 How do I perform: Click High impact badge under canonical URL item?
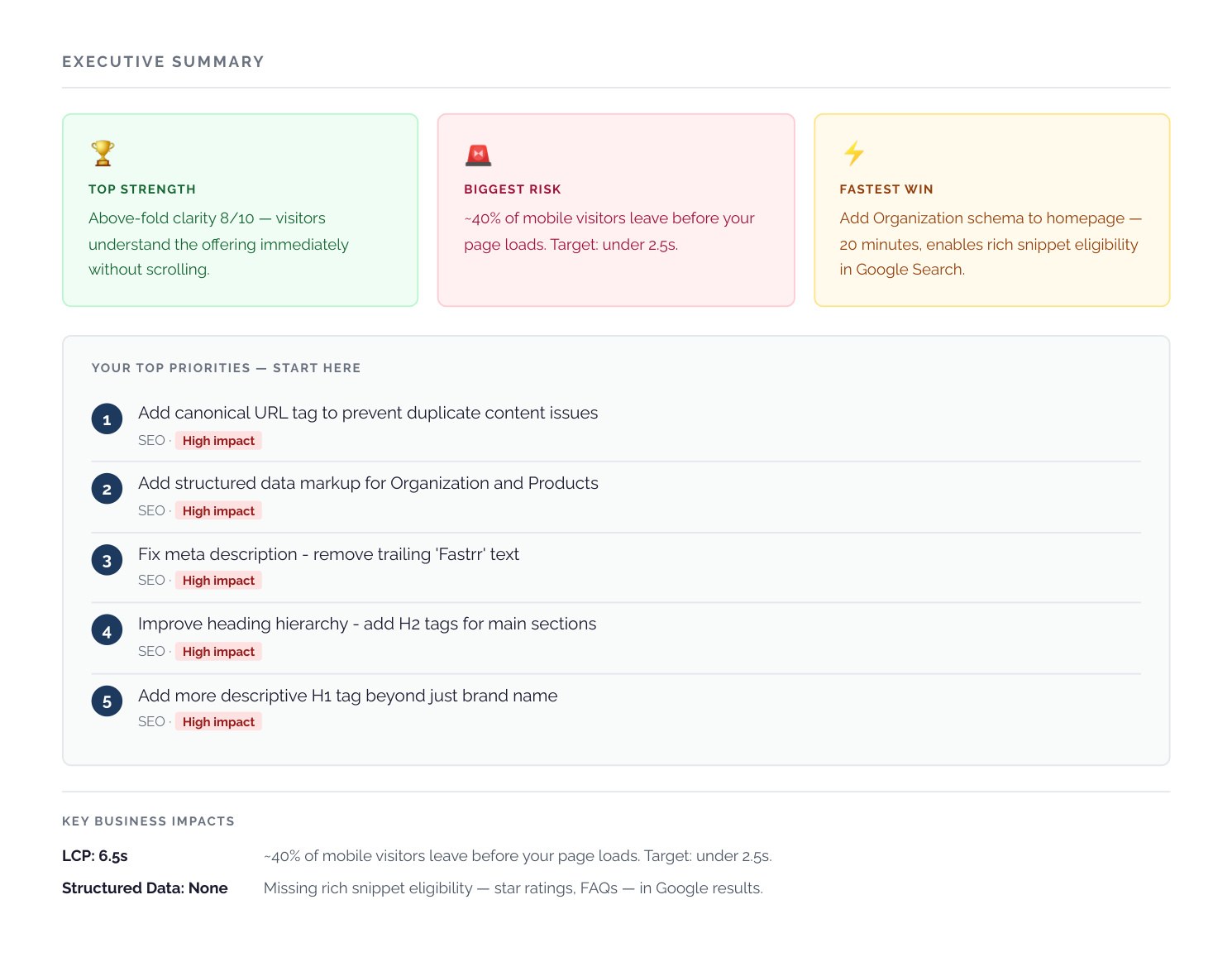pos(218,441)
